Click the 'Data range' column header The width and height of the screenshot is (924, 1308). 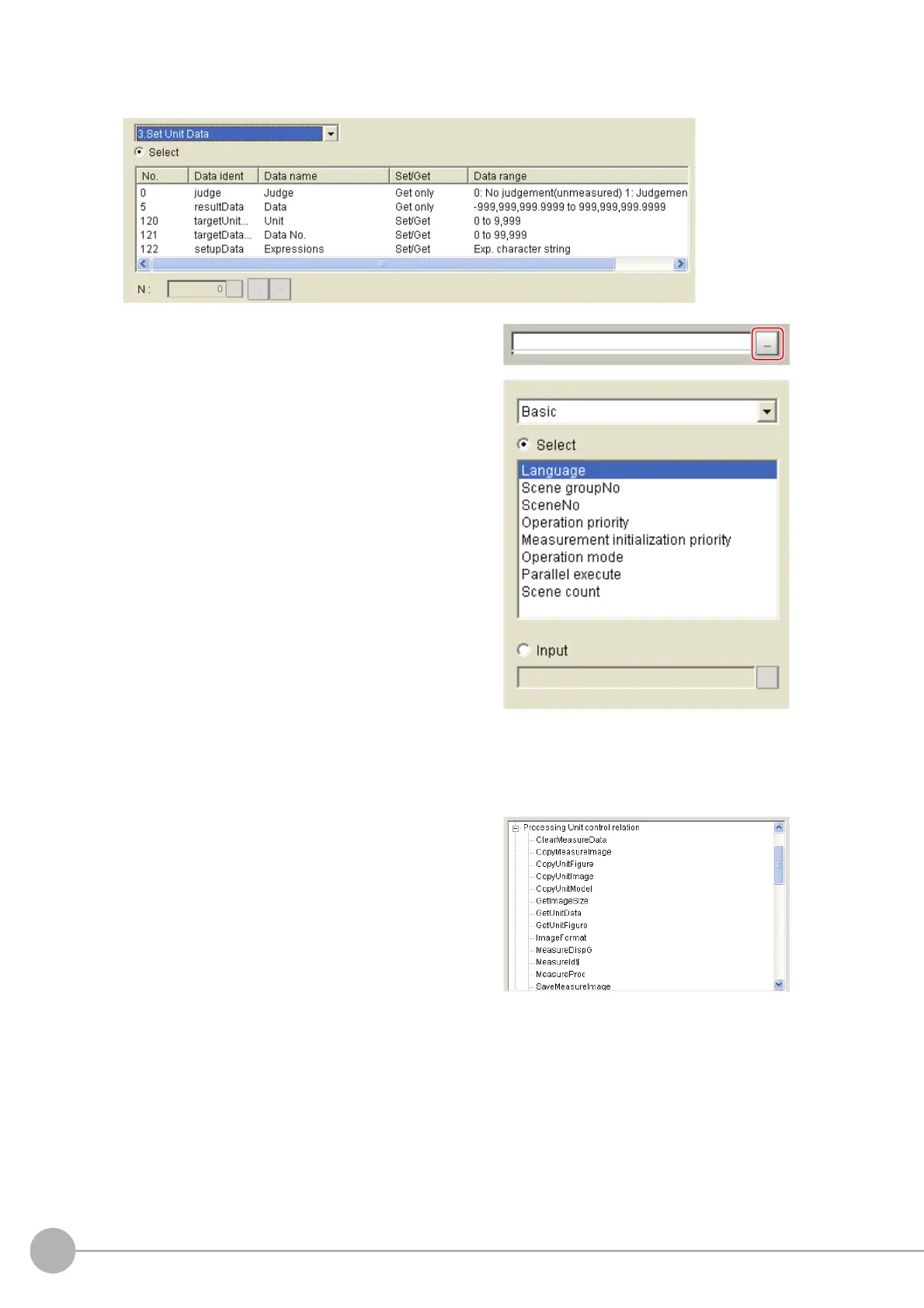578,176
